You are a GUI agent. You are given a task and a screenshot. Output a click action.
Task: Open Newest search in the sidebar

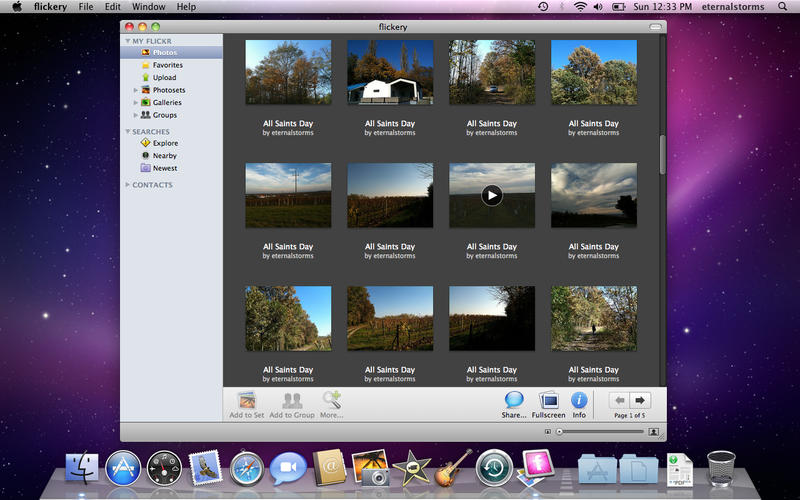[165, 168]
